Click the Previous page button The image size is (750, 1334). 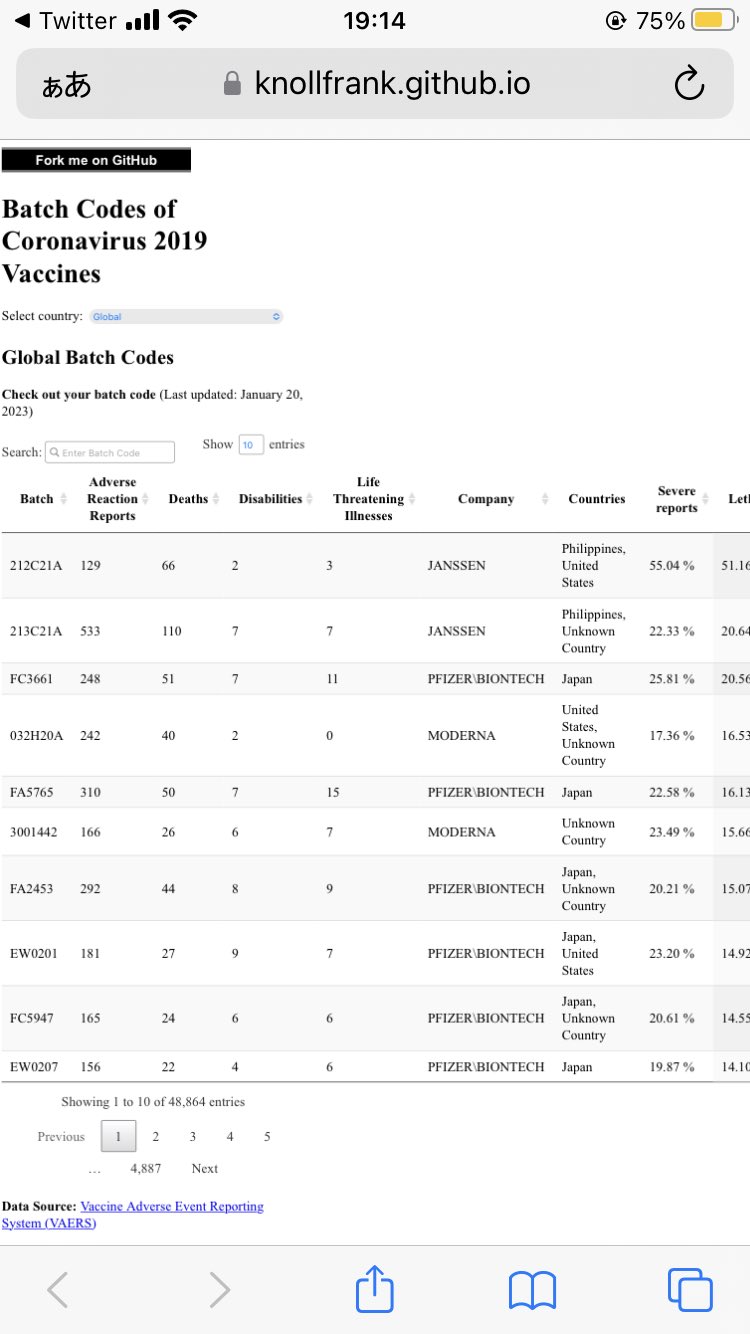click(61, 1136)
